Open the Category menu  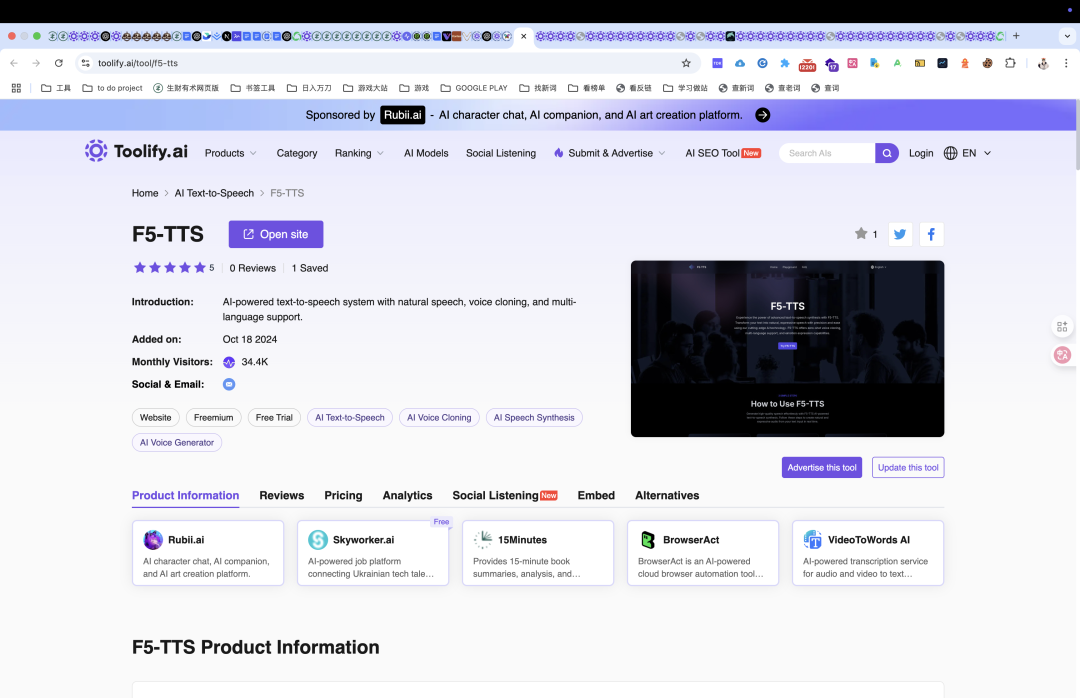pos(297,153)
